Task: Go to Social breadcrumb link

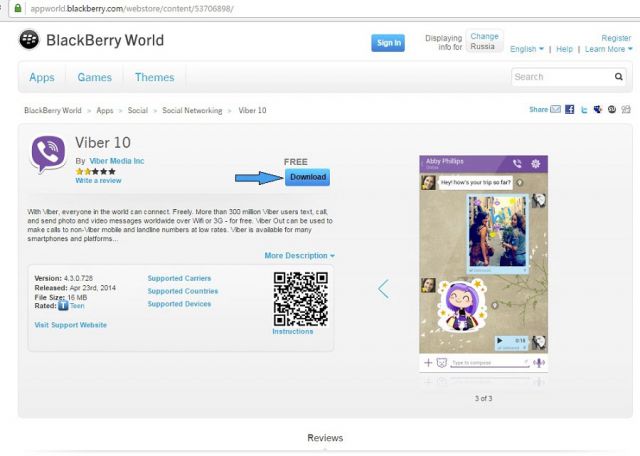Action: [x=138, y=110]
